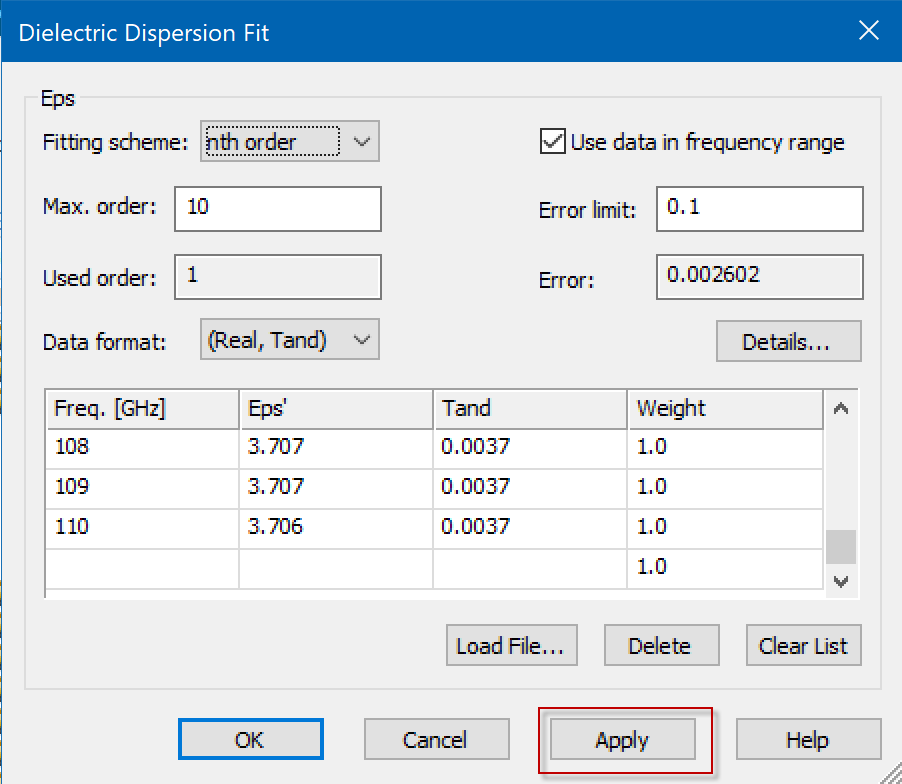Select the frequency cell containing 110
Screen dimensions: 902x784
point(142,527)
